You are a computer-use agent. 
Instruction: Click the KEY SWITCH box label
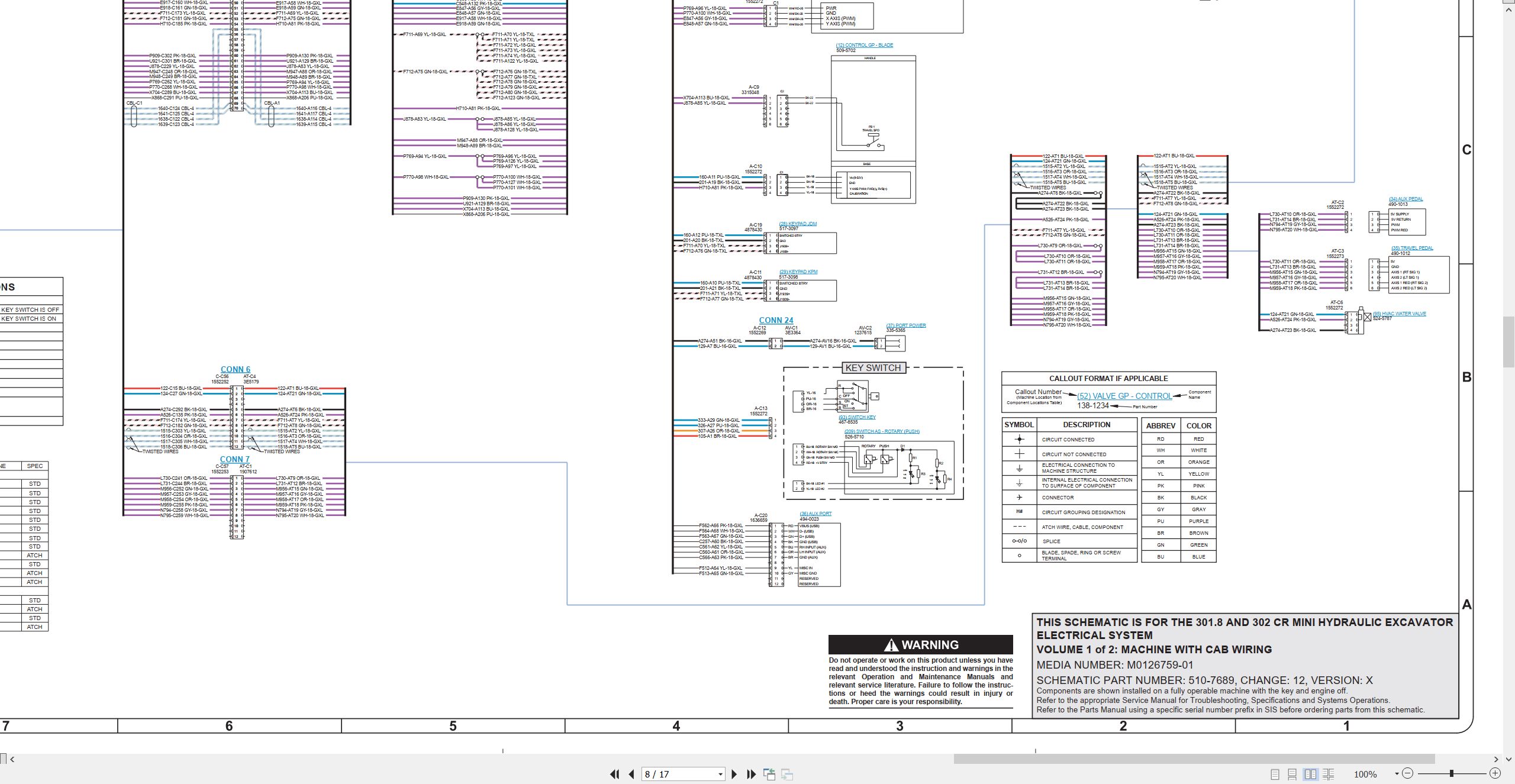[x=873, y=367]
